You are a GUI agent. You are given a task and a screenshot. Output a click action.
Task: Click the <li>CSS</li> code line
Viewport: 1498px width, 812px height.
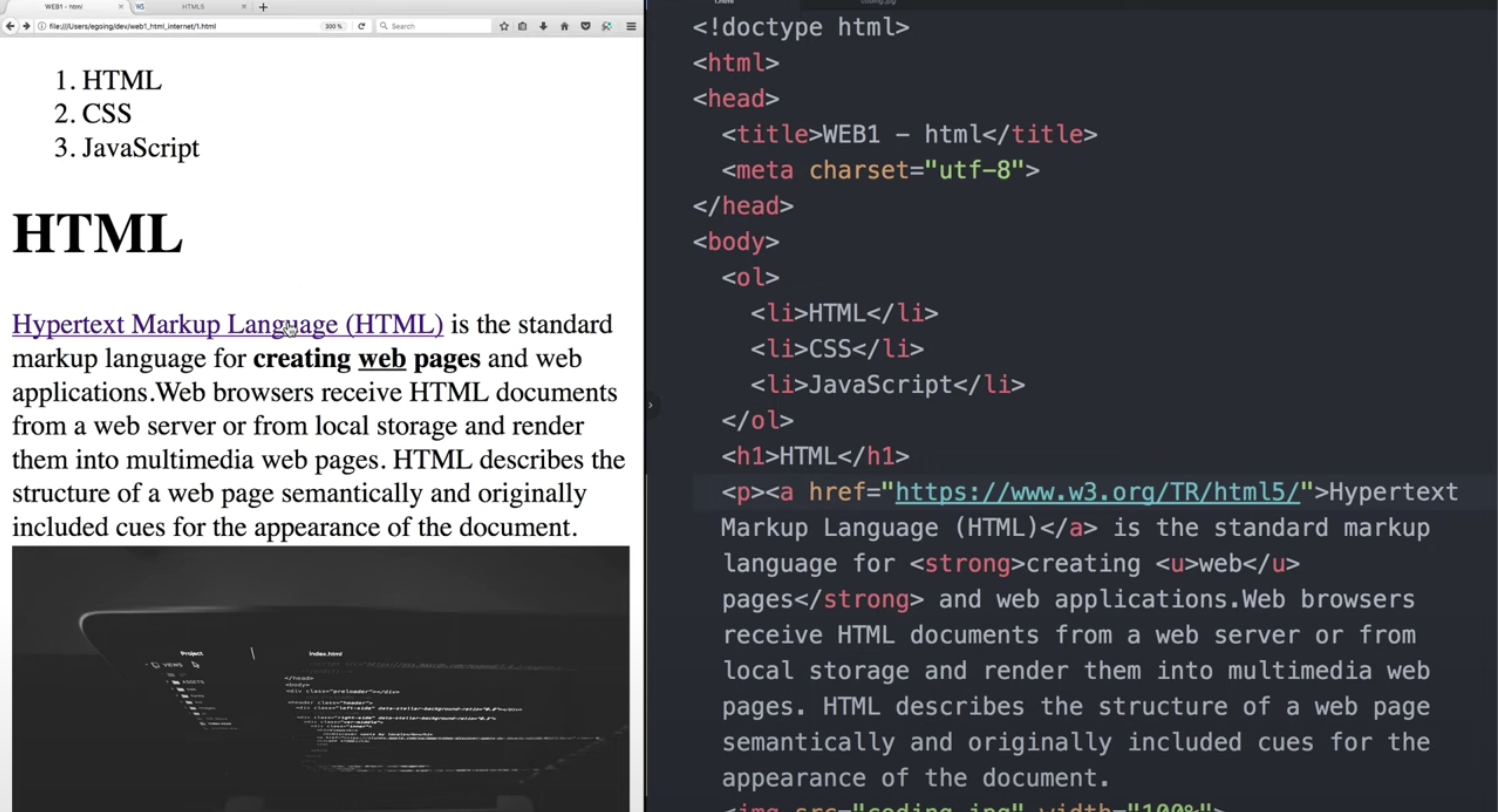tap(837, 349)
